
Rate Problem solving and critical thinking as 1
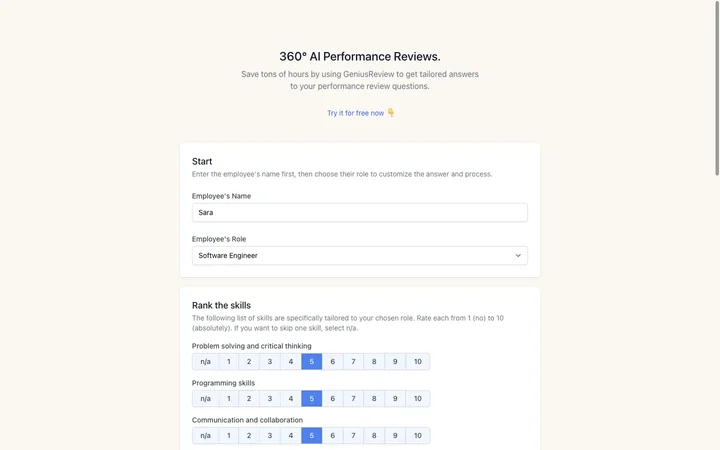click(229, 361)
